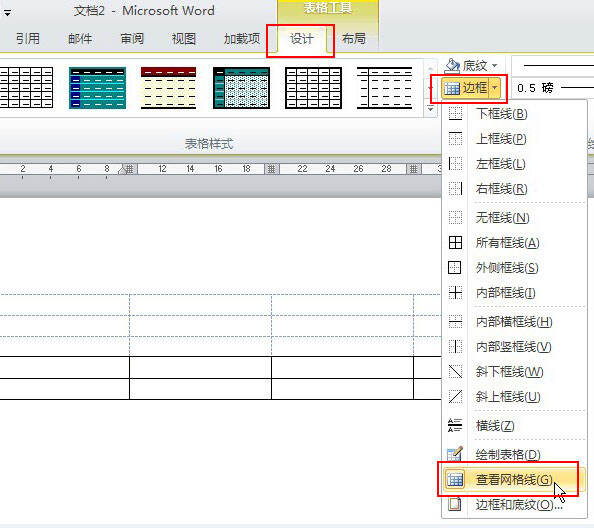Open the 加载项 tab
The width and height of the screenshot is (594, 528).
242,39
